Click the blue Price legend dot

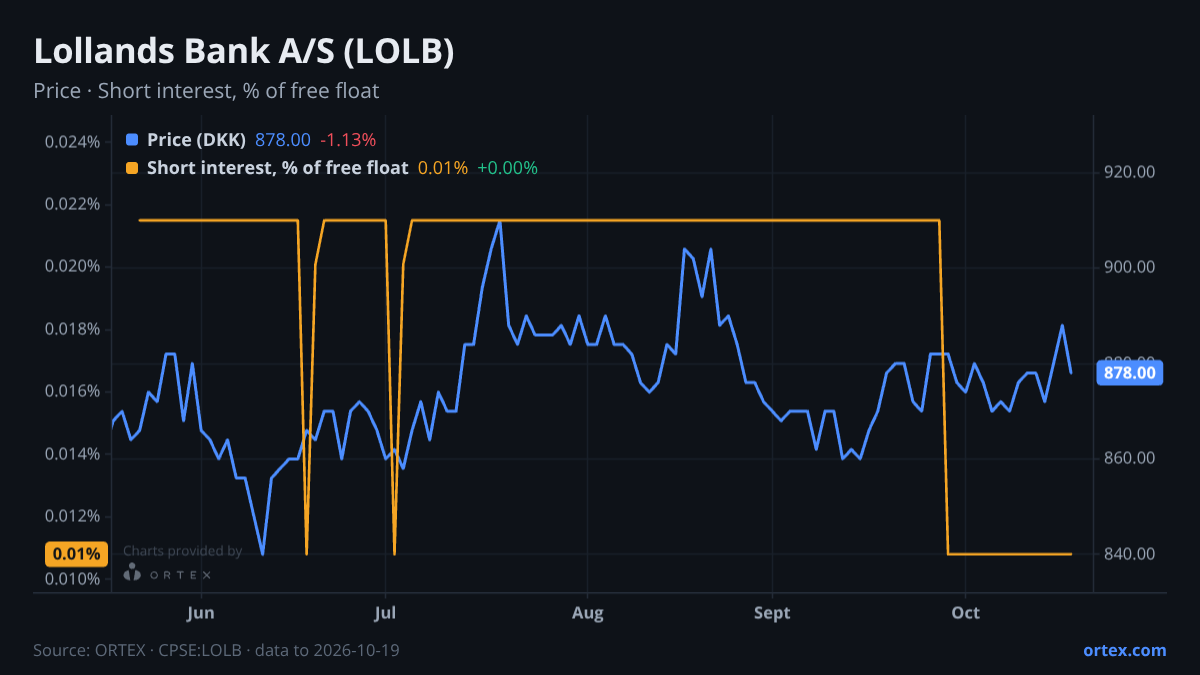132,140
